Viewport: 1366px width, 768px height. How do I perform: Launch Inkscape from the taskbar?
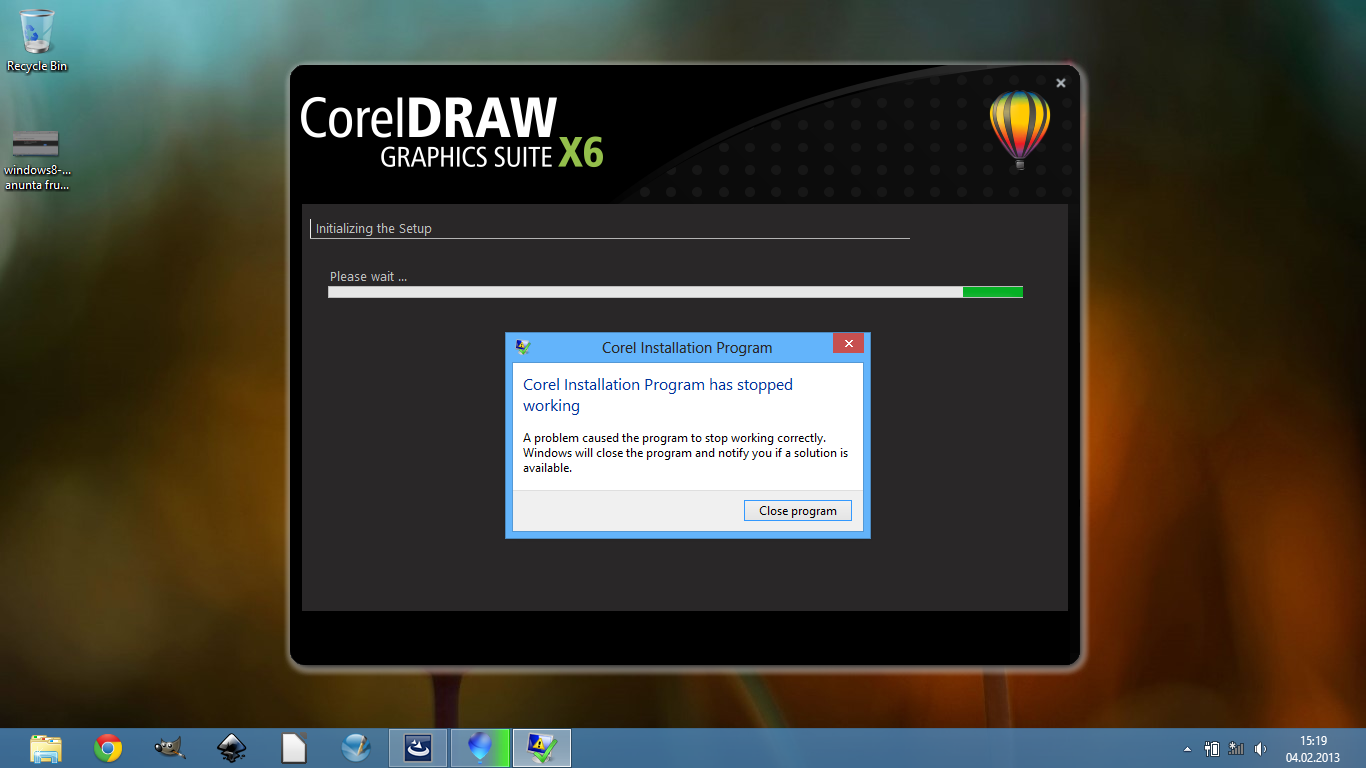[232, 748]
